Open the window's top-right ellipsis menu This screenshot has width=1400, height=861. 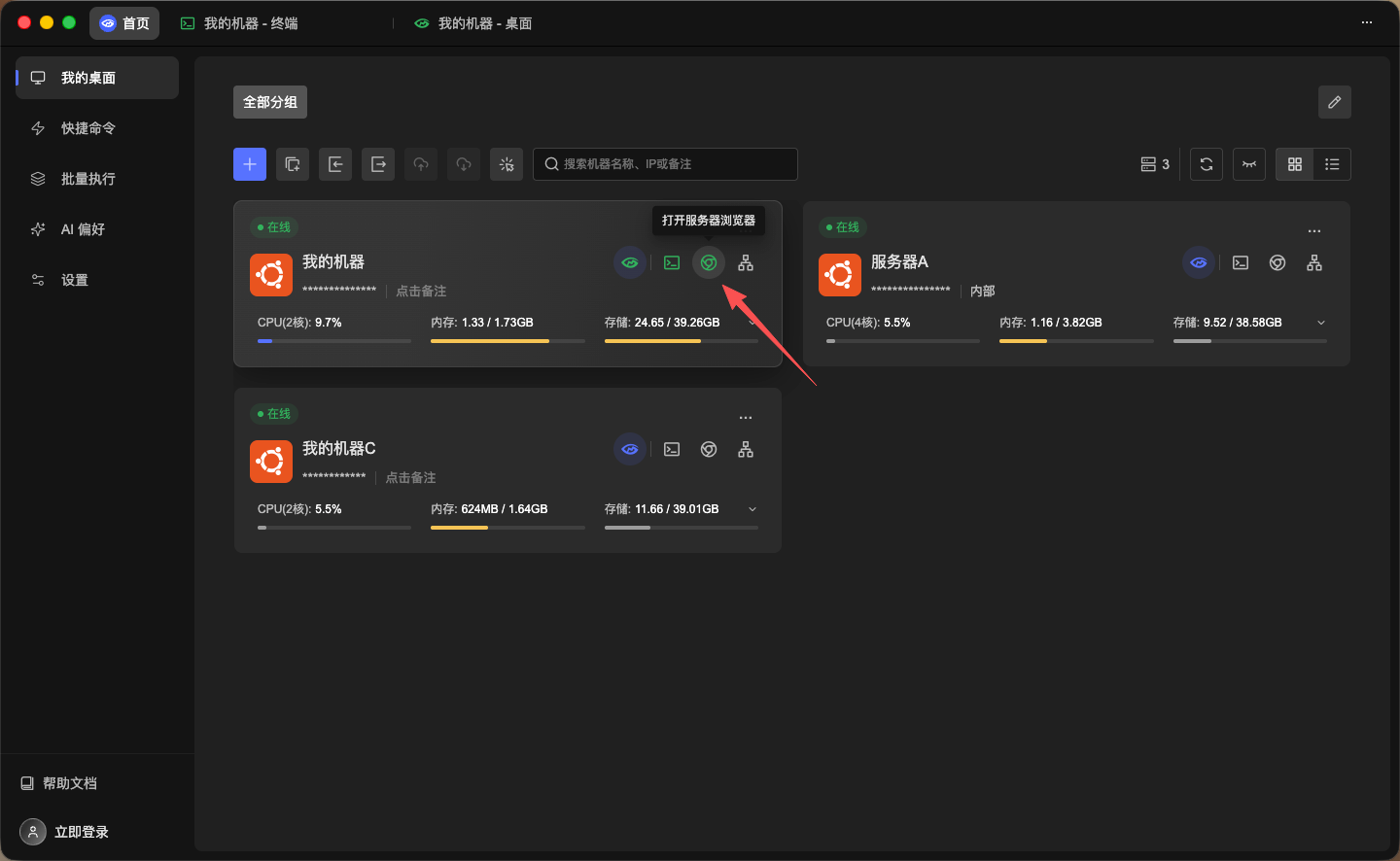[1367, 22]
